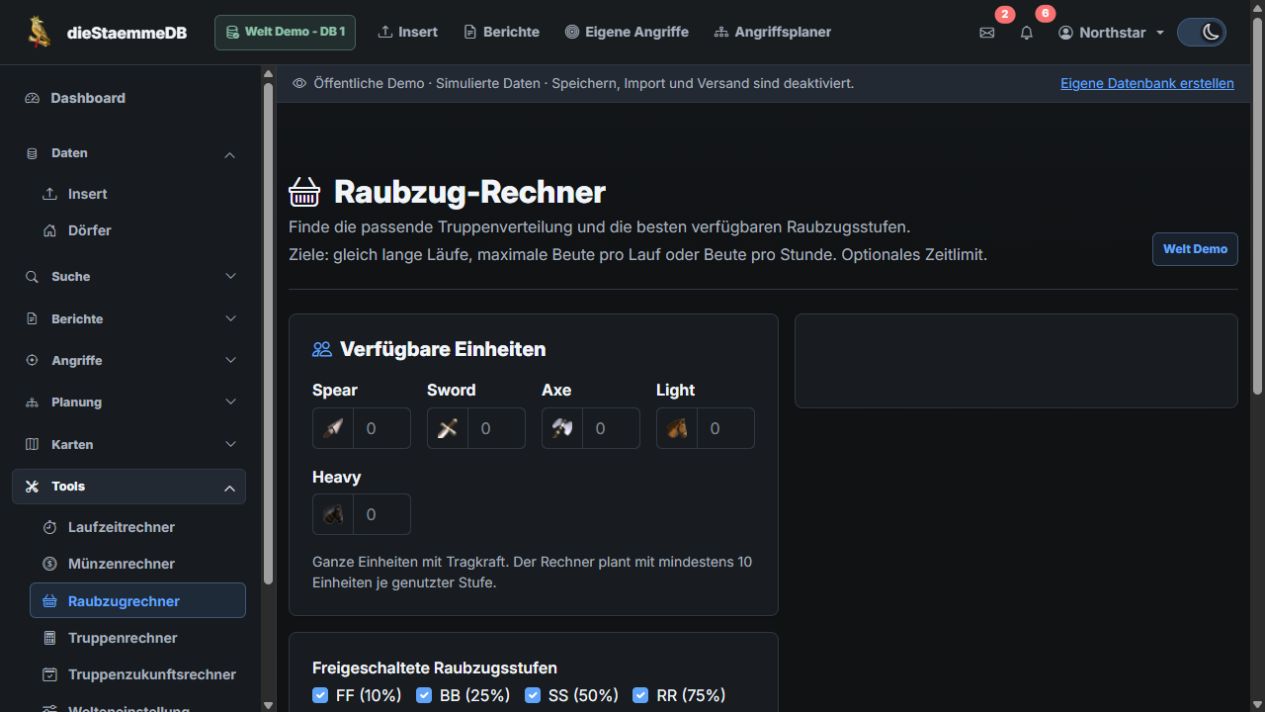Click the Welt Demo button

(x=1195, y=249)
